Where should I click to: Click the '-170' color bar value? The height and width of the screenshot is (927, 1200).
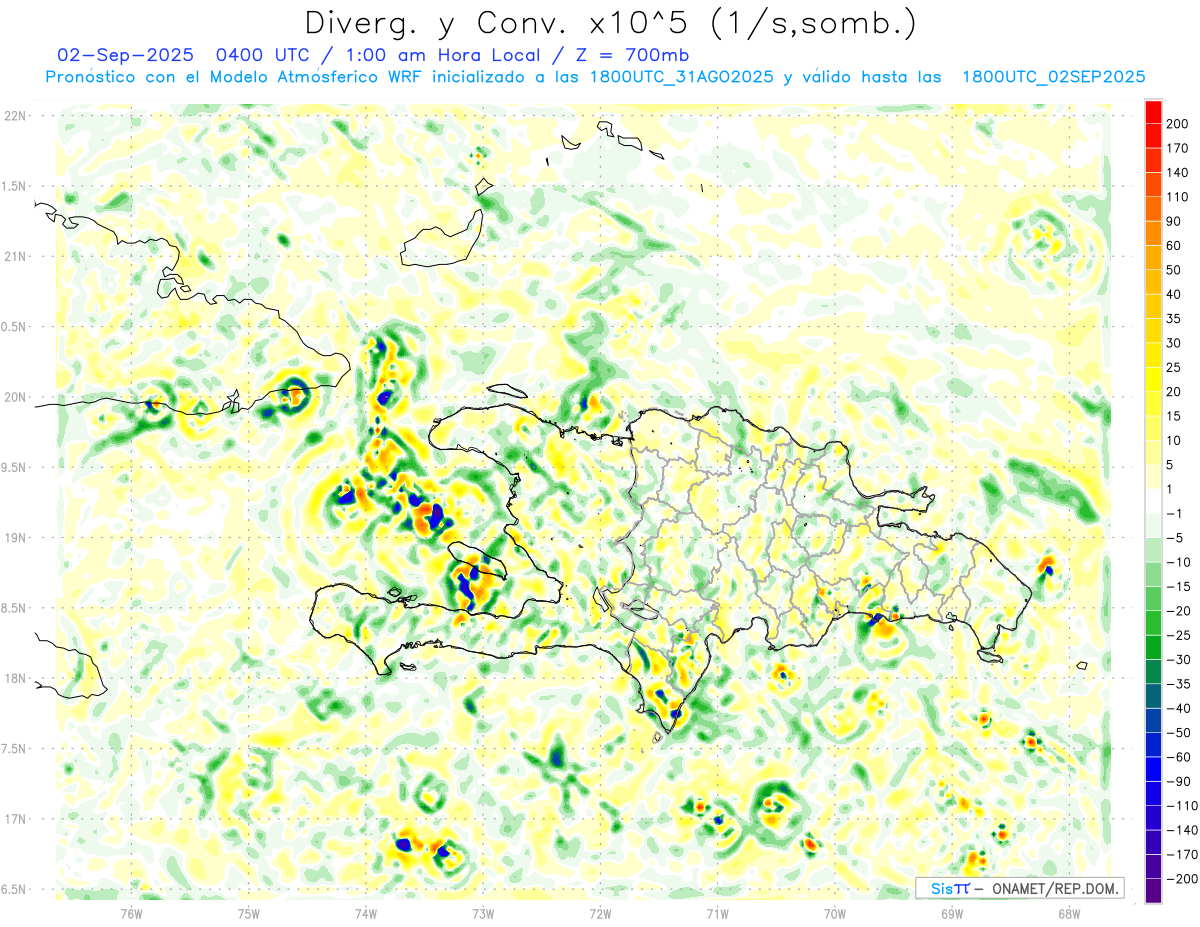1181,855
